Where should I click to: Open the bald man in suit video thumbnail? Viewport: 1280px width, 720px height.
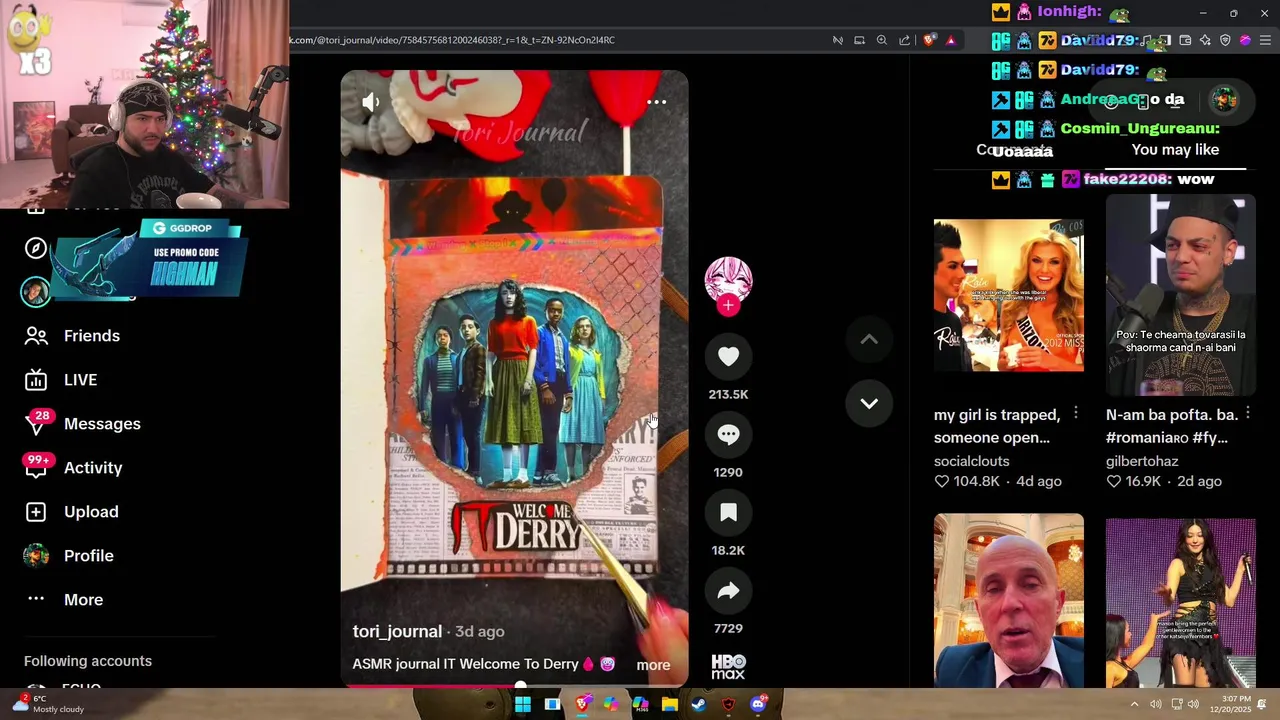click(1008, 600)
